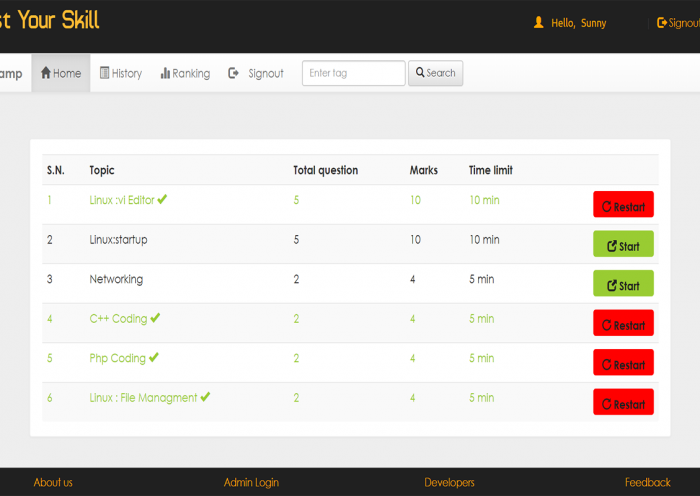Focus the Enter tag search field
The width and height of the screenshot is (700, 496).
(353, 73)
